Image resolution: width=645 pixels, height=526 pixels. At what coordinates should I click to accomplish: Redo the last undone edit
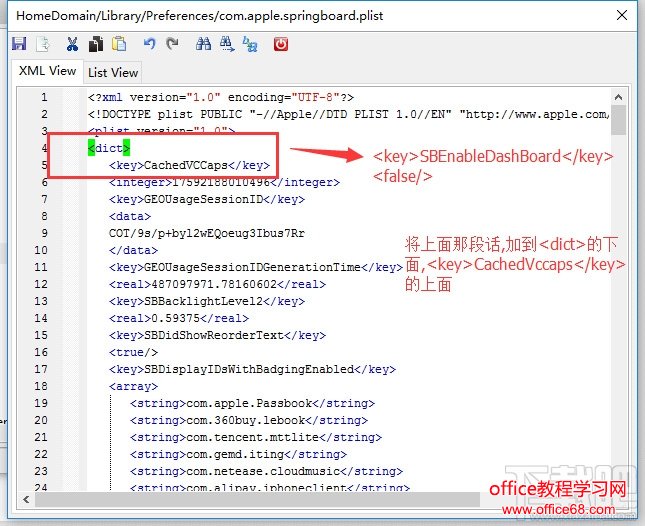[x=172, y=44]
